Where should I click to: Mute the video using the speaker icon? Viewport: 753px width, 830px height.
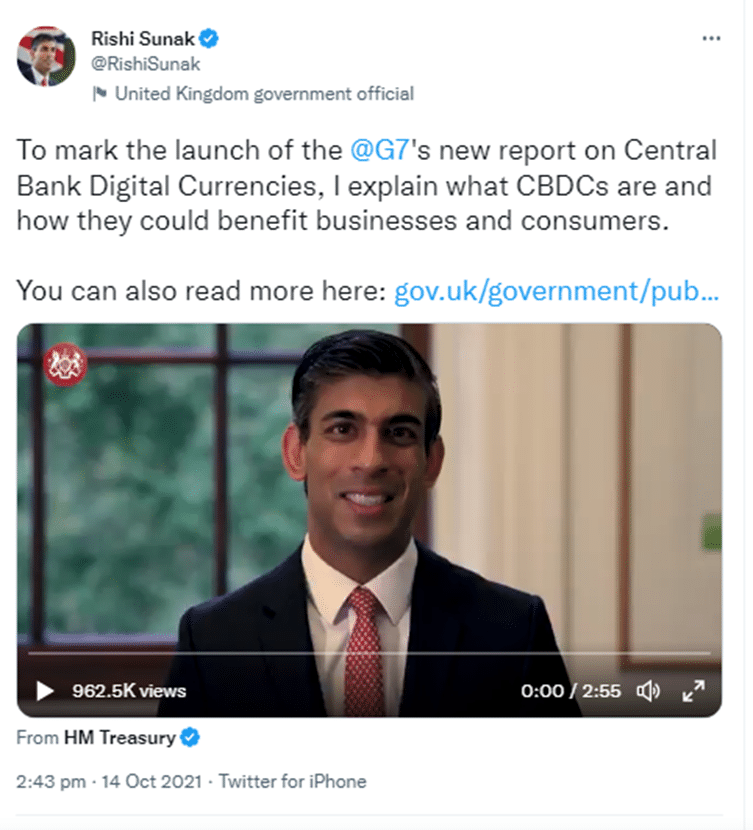(x=648, y=691)
